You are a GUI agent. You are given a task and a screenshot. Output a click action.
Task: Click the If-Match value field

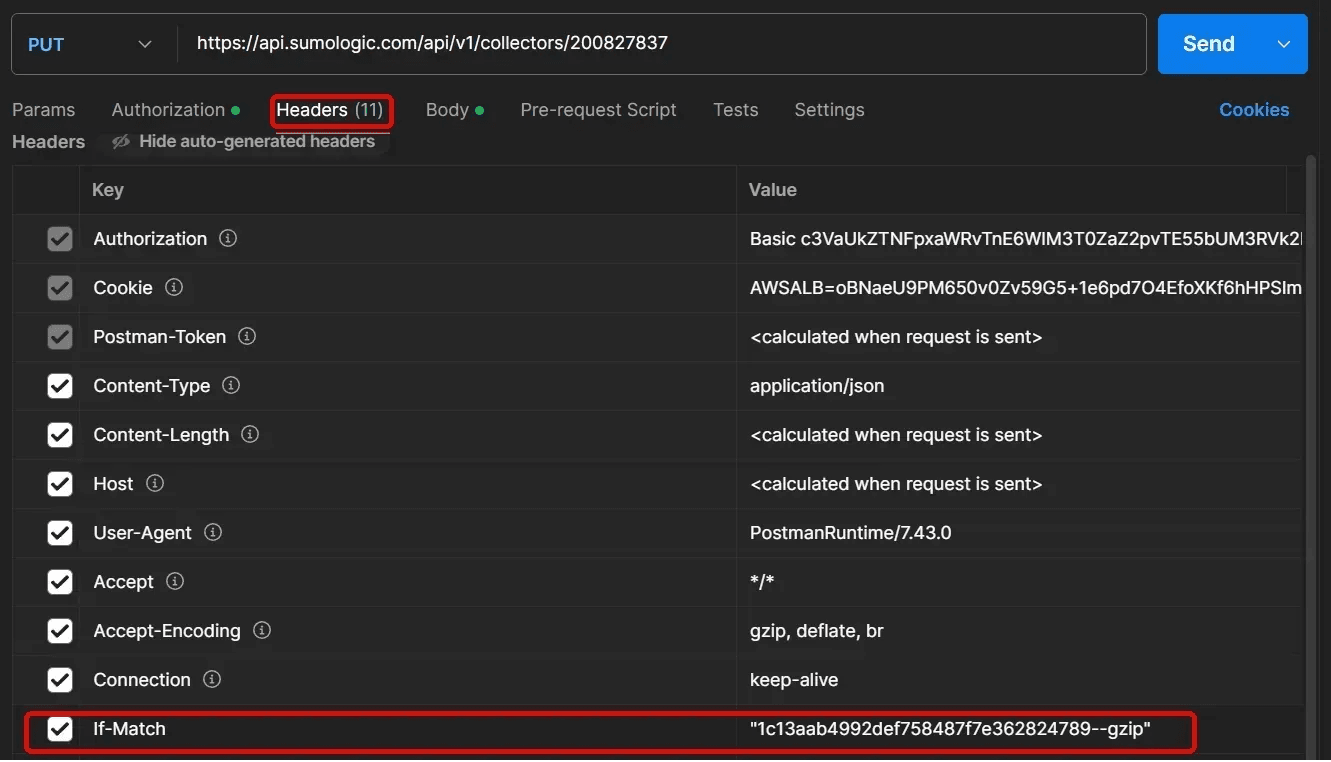[950, 729]
